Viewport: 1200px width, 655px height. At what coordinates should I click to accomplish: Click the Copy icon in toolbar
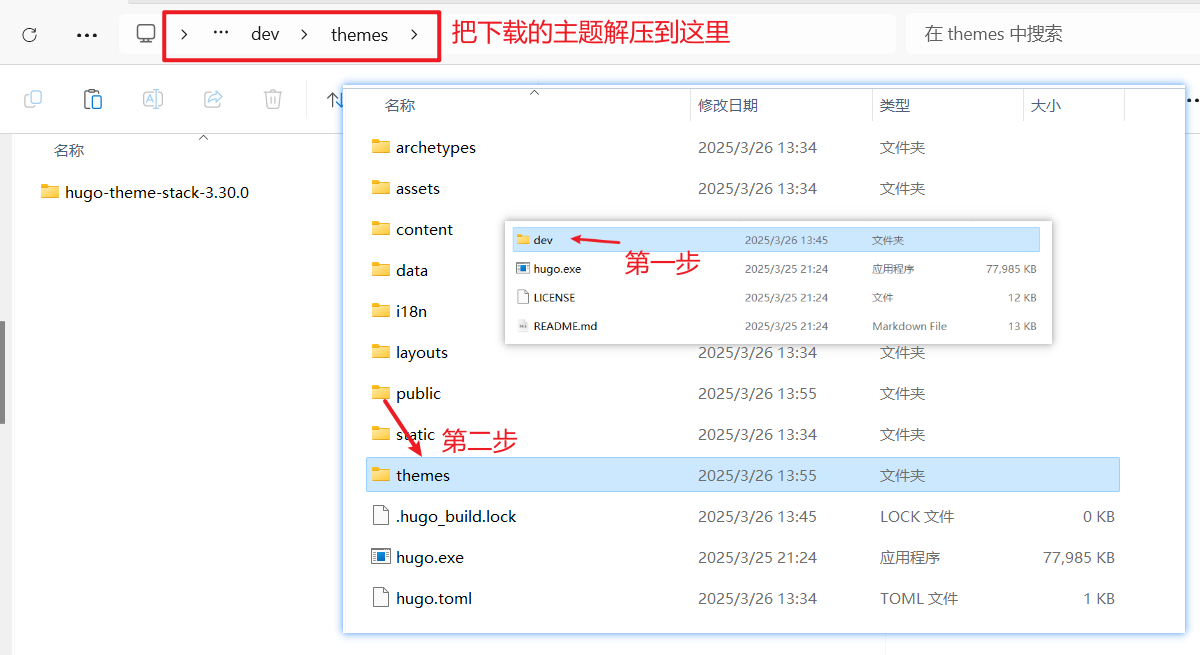click(x=33, y=99)
